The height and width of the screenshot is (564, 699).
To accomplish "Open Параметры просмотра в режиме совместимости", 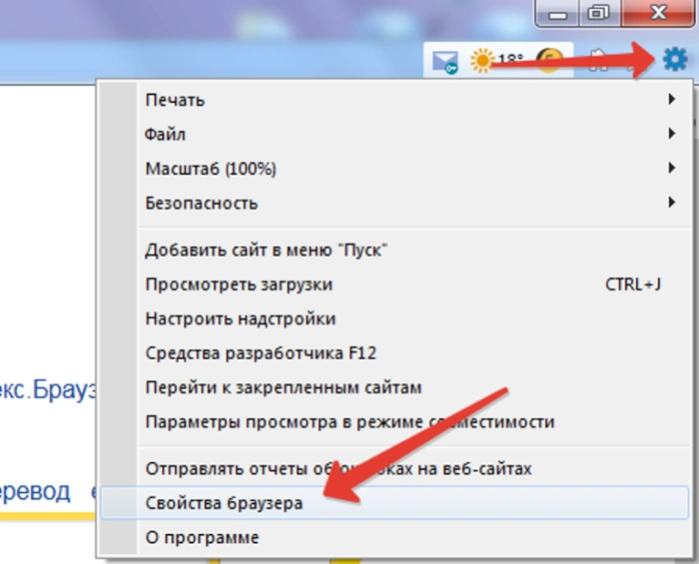I will click(x=395, y=422).
